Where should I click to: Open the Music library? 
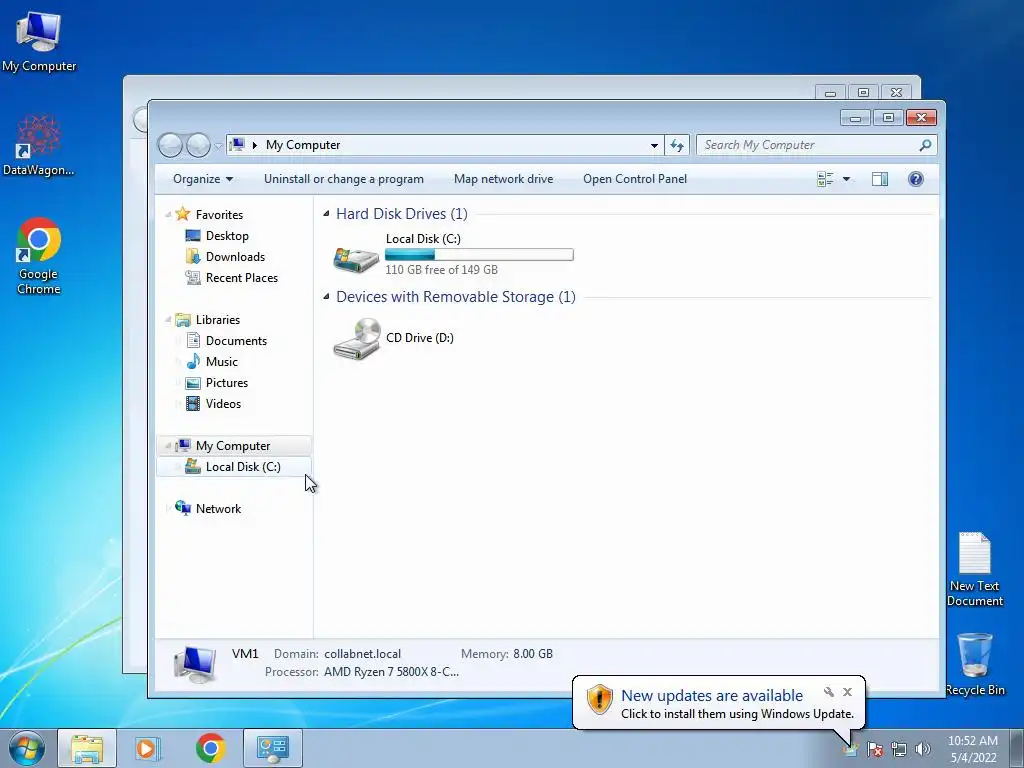tap(221, 362)
